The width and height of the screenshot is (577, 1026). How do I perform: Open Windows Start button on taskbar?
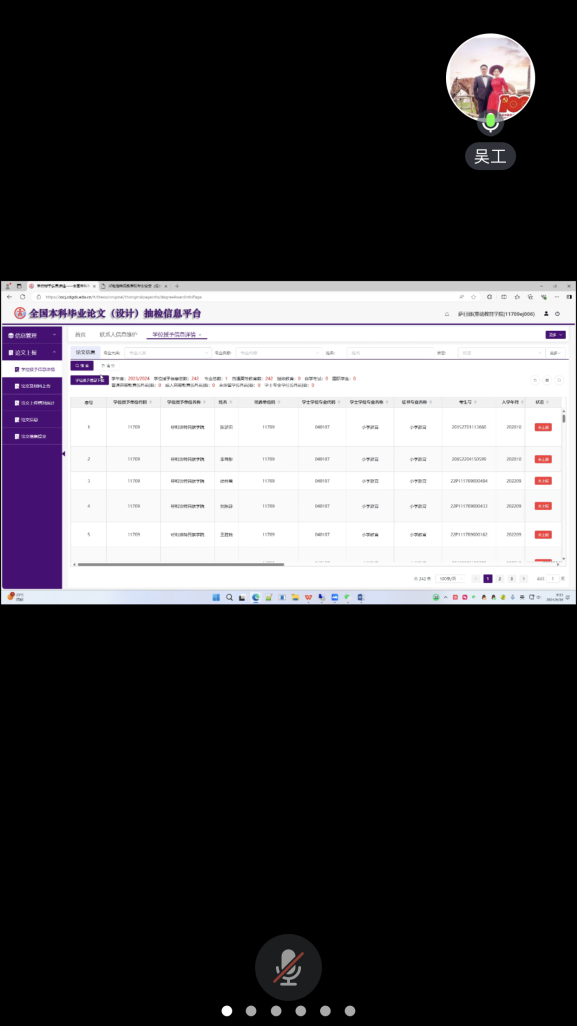(217, 597)
